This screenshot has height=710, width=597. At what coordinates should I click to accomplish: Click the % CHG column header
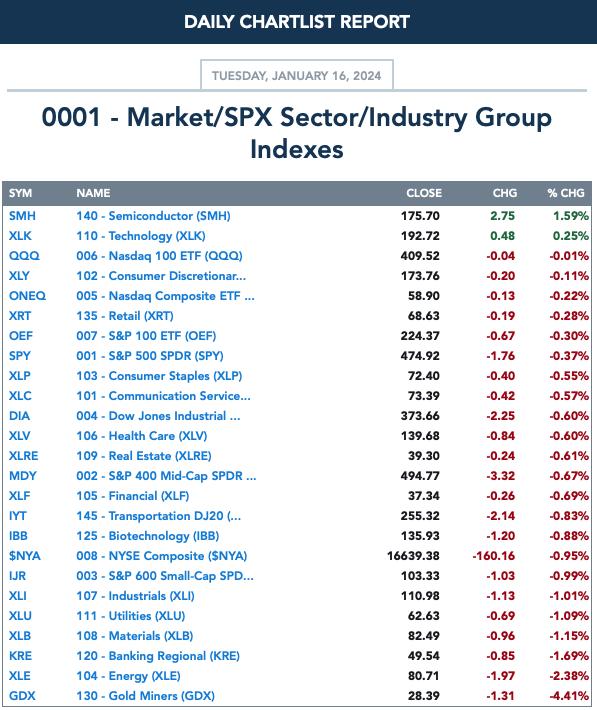[566, 193]
